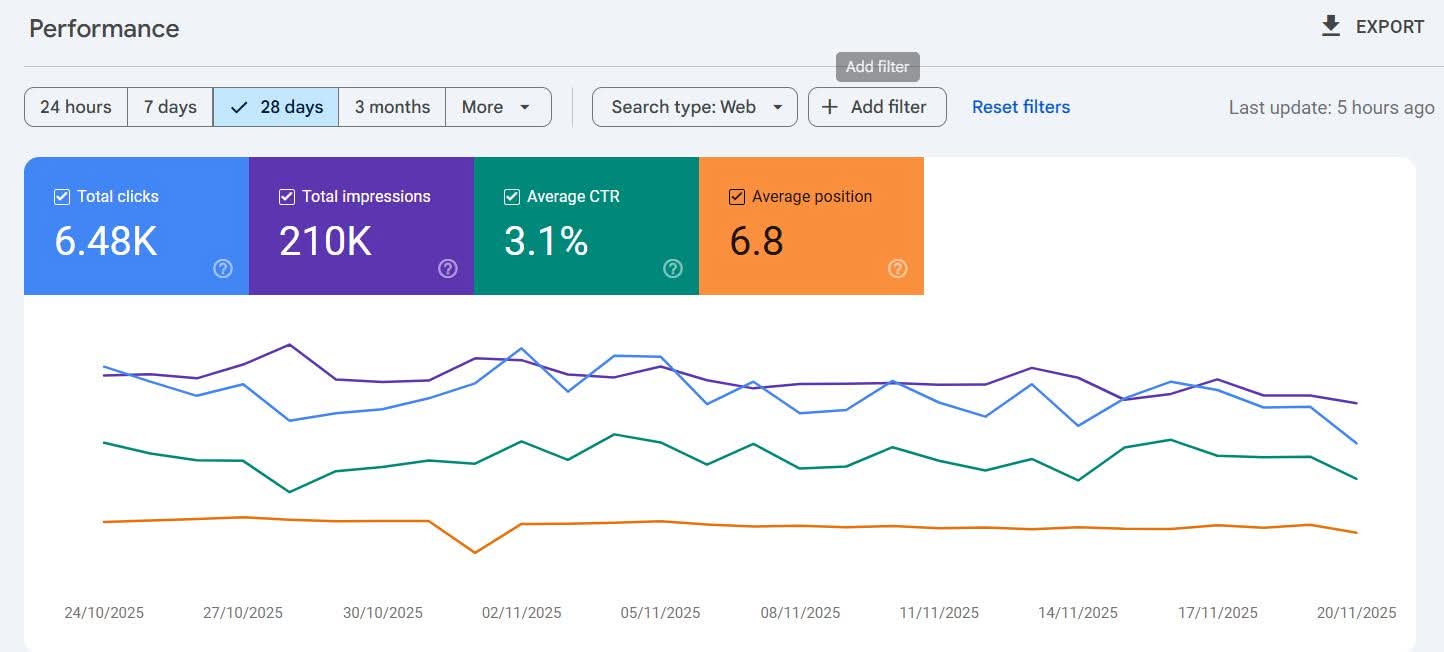Click the Performance page heading
This screenshot has width=1444, height=652.
click(104, 29)
